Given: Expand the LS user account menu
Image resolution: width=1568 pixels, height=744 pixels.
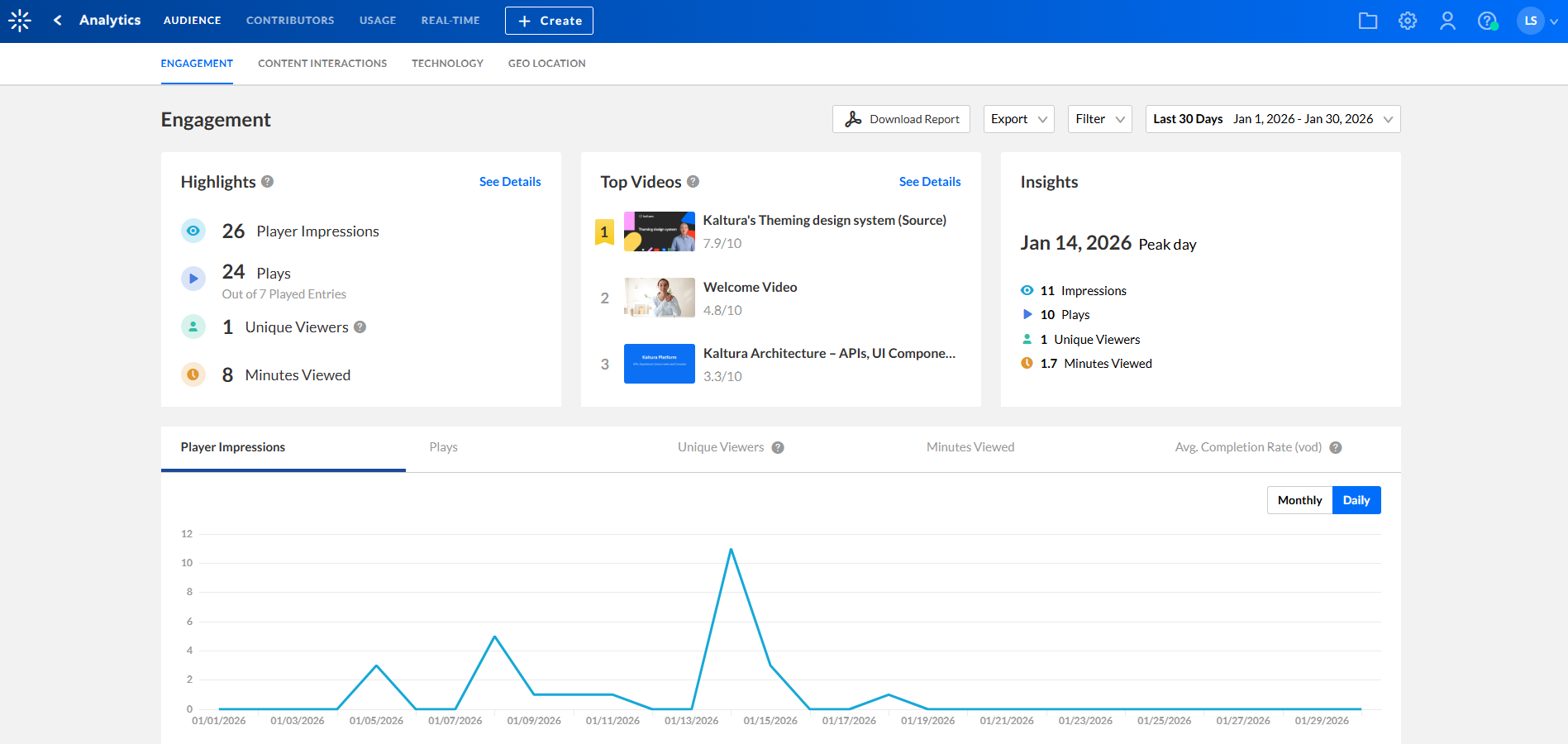Looking at the screenshot, I should [x=1538, y=21].
